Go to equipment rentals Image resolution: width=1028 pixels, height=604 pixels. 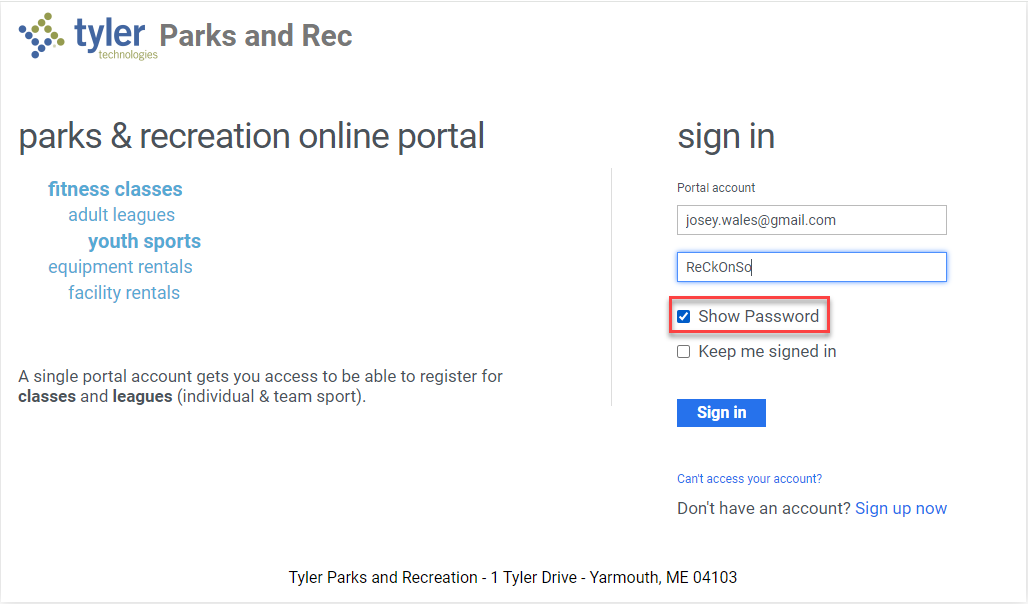coord(120,267)
